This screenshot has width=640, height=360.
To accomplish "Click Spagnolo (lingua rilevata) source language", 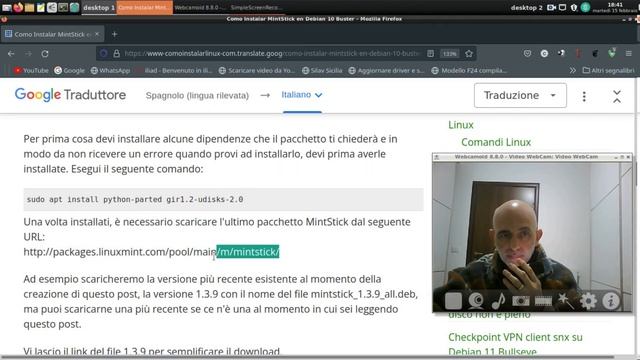I will point(197,95).
